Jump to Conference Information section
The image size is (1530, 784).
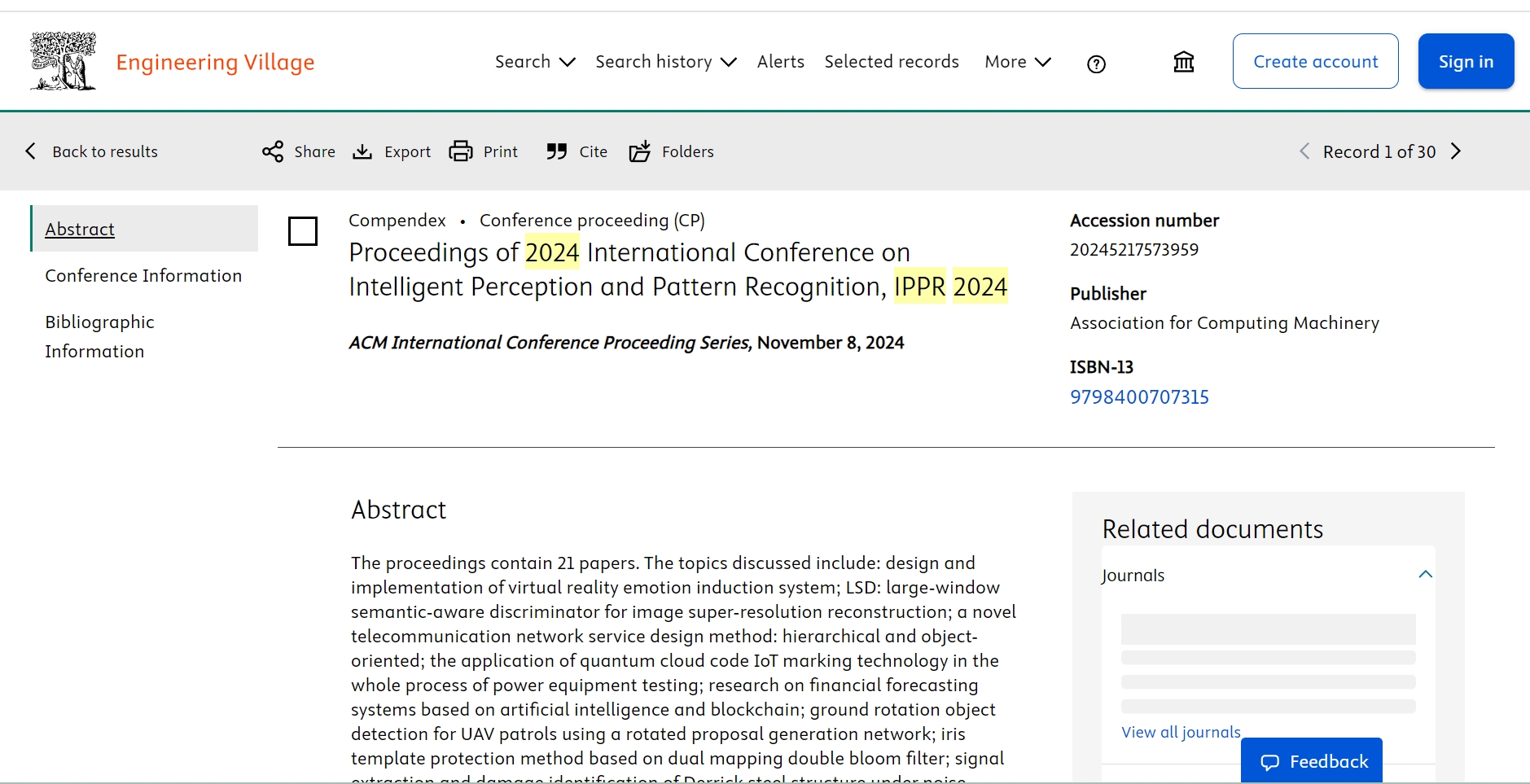point(143,275)
